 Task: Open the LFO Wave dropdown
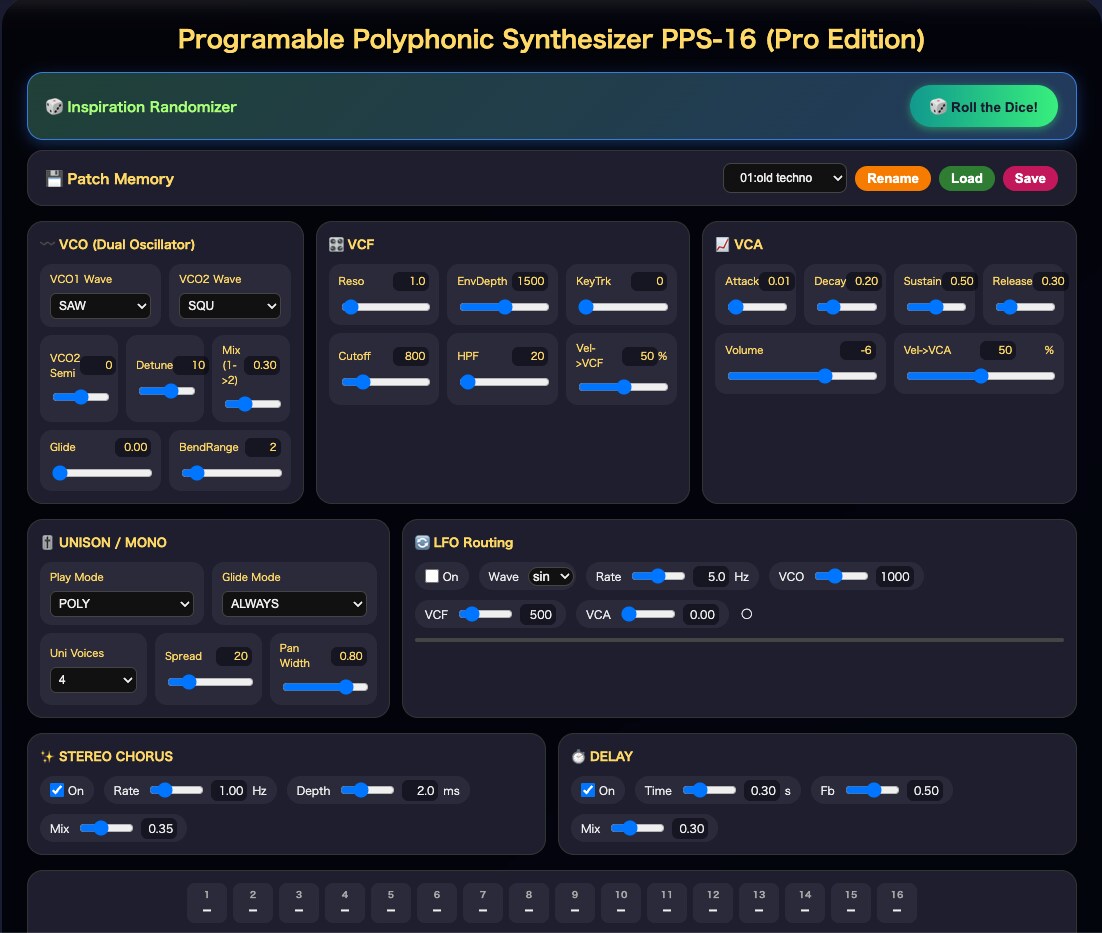click(x=551, y=577)
